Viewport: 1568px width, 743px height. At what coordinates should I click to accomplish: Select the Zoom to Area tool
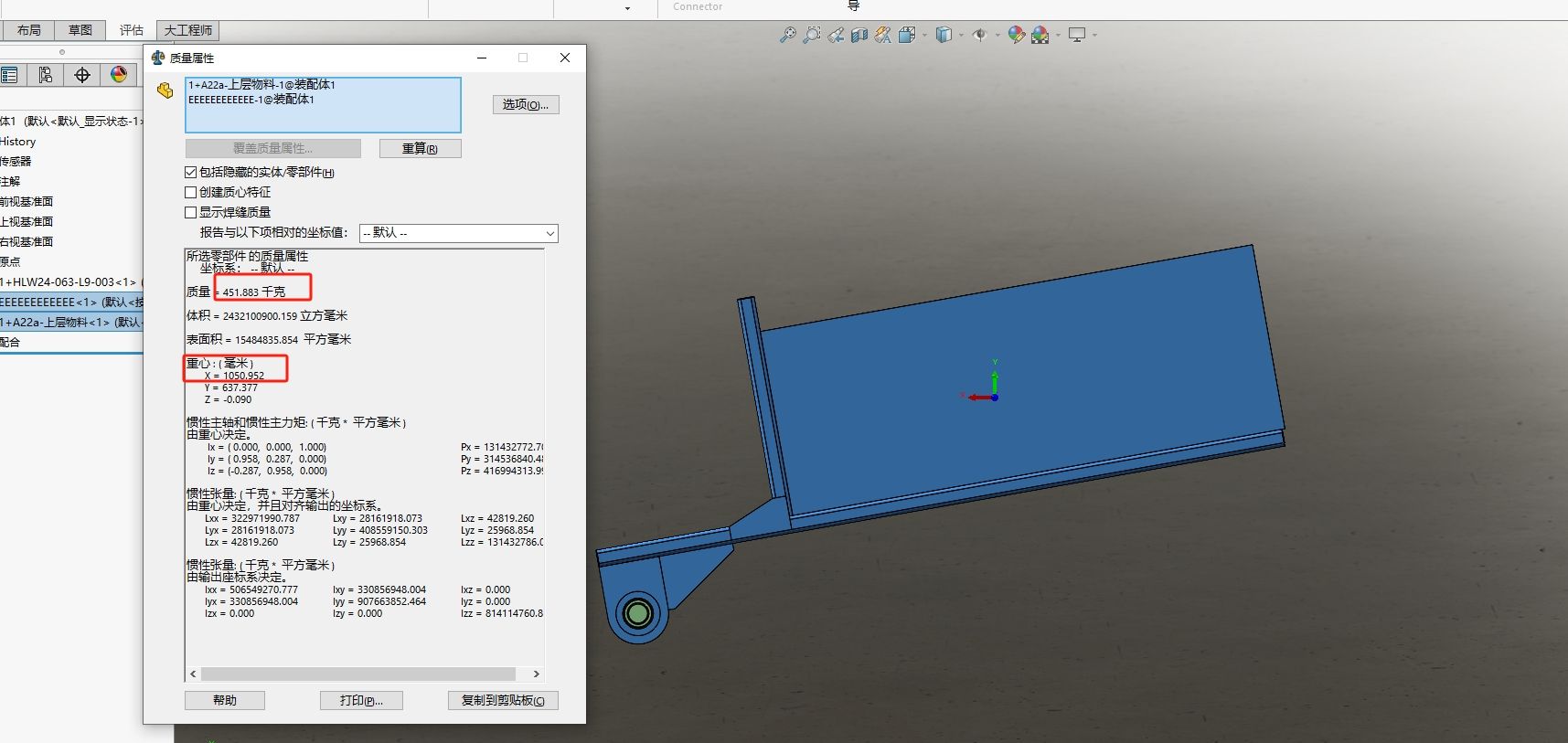pos(811,36)
